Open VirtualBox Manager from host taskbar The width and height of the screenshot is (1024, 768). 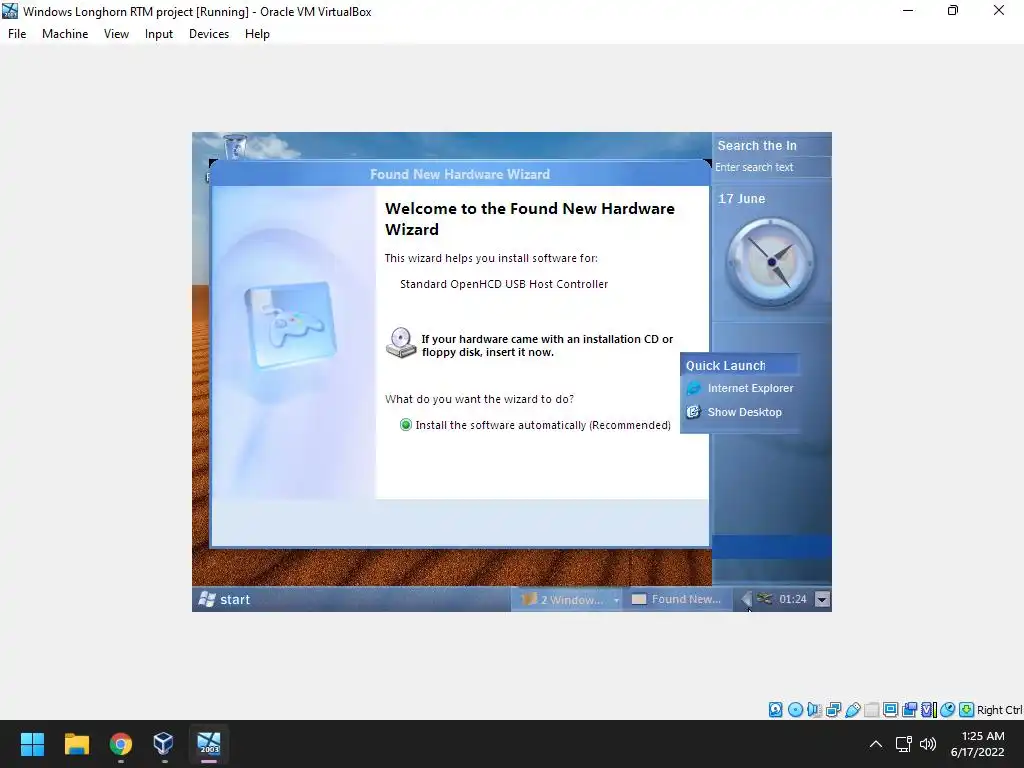(x=163, y=744)
